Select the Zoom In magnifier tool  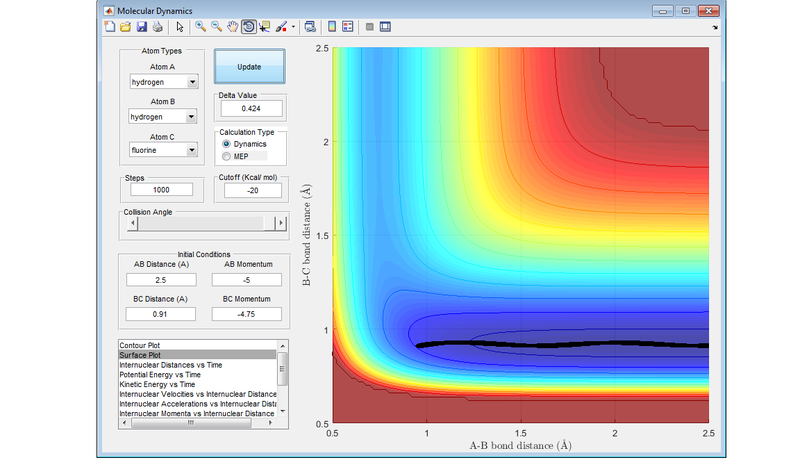coord(200,27)
